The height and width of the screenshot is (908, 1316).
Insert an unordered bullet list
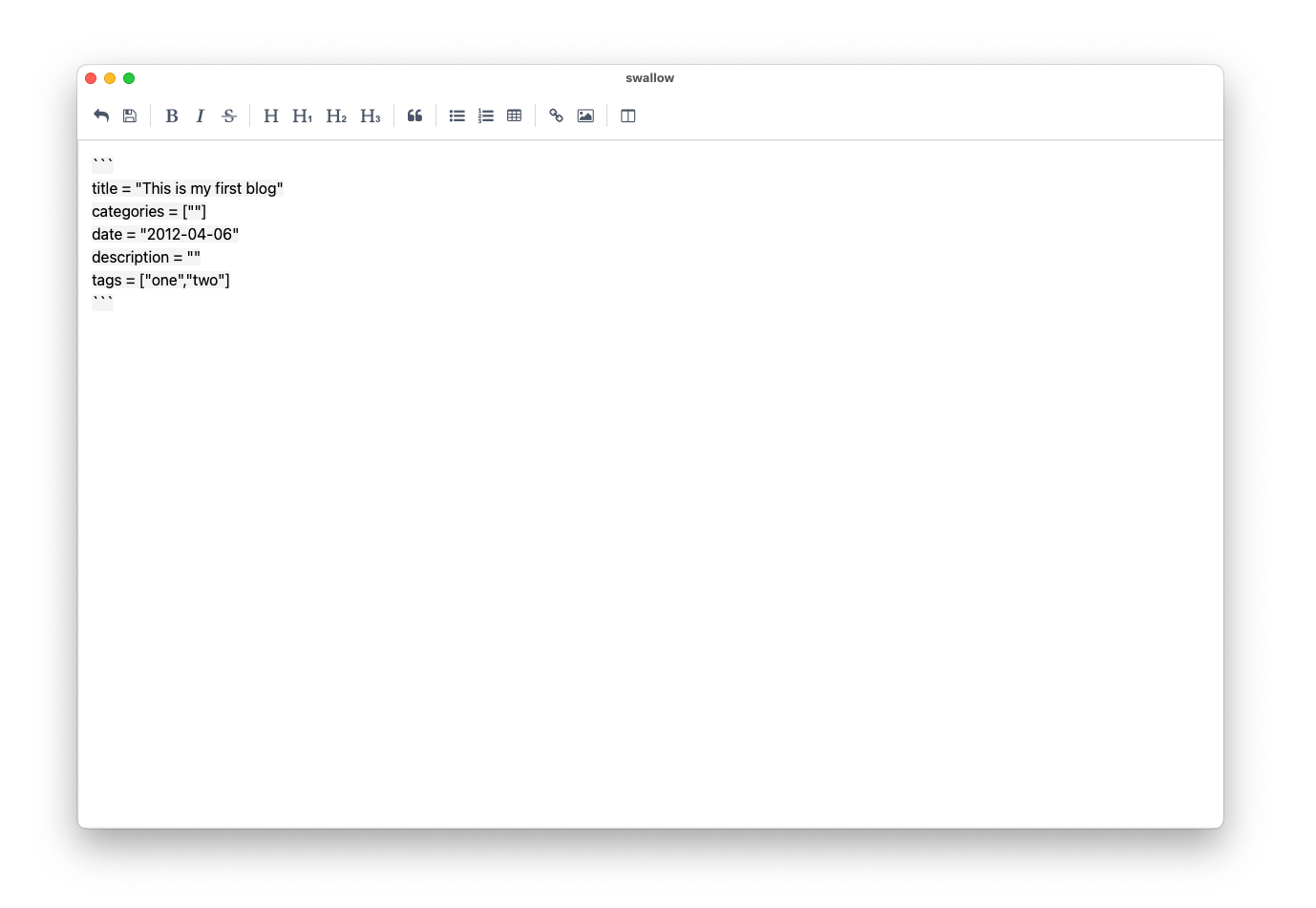[x=457, y=116]
